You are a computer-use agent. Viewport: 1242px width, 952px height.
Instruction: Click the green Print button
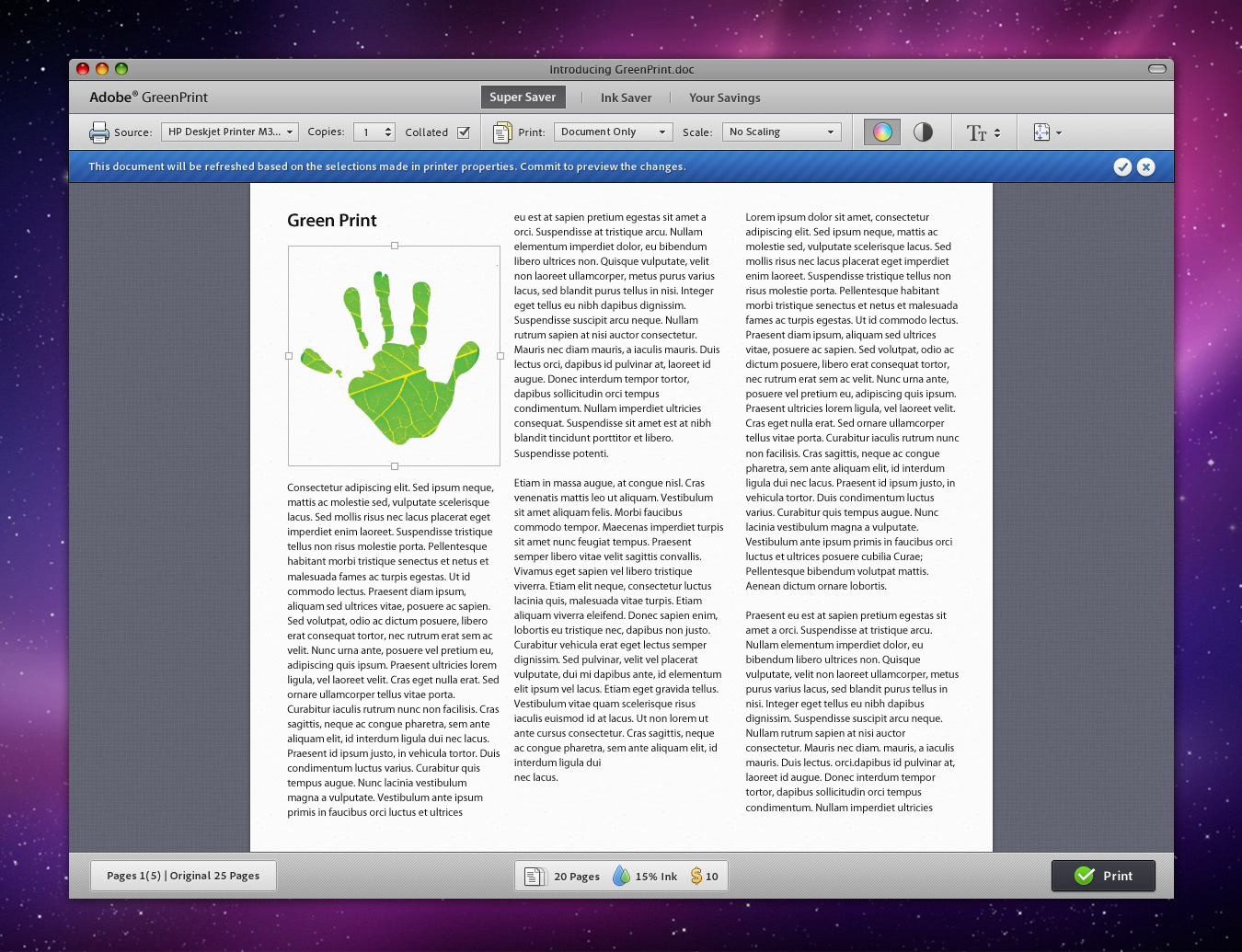click(1103, 876)
